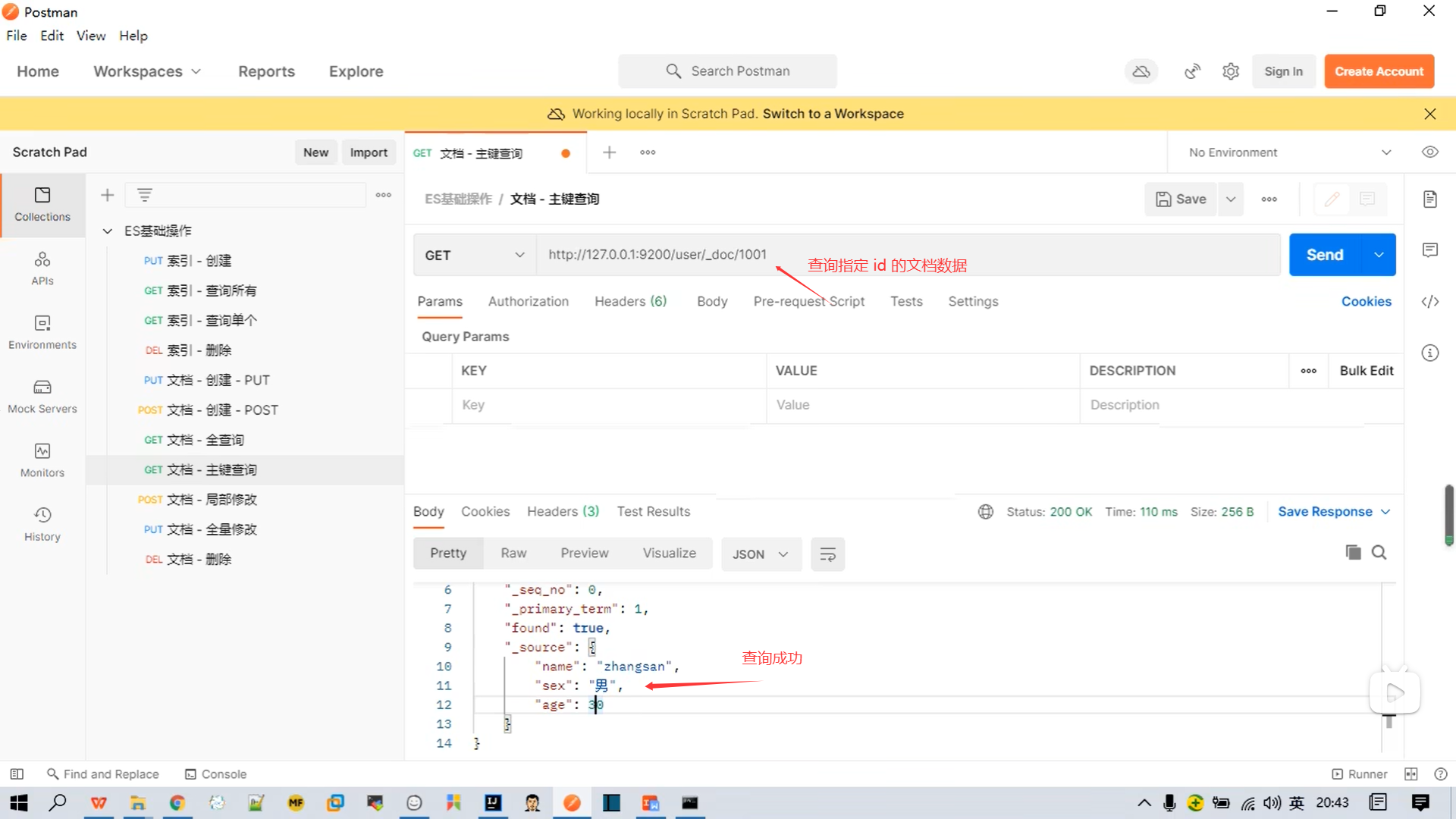
Task: Click the Cookies link
Action: (1366, 301)
